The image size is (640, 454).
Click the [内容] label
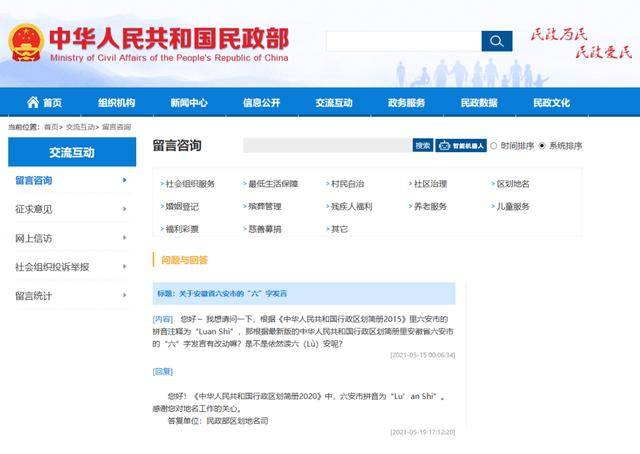coord(162,319)
